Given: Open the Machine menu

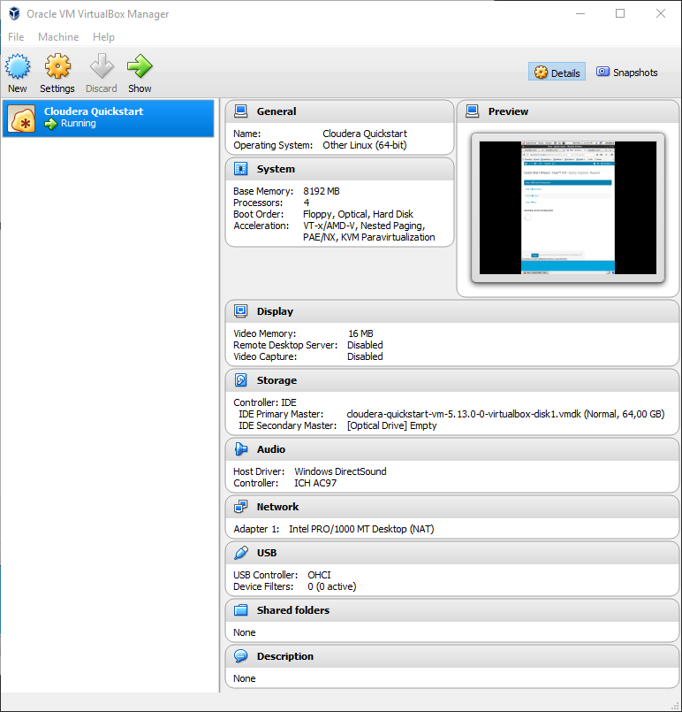Looking at the screenshot, I should pyautogui.click(x=58, y=37).
